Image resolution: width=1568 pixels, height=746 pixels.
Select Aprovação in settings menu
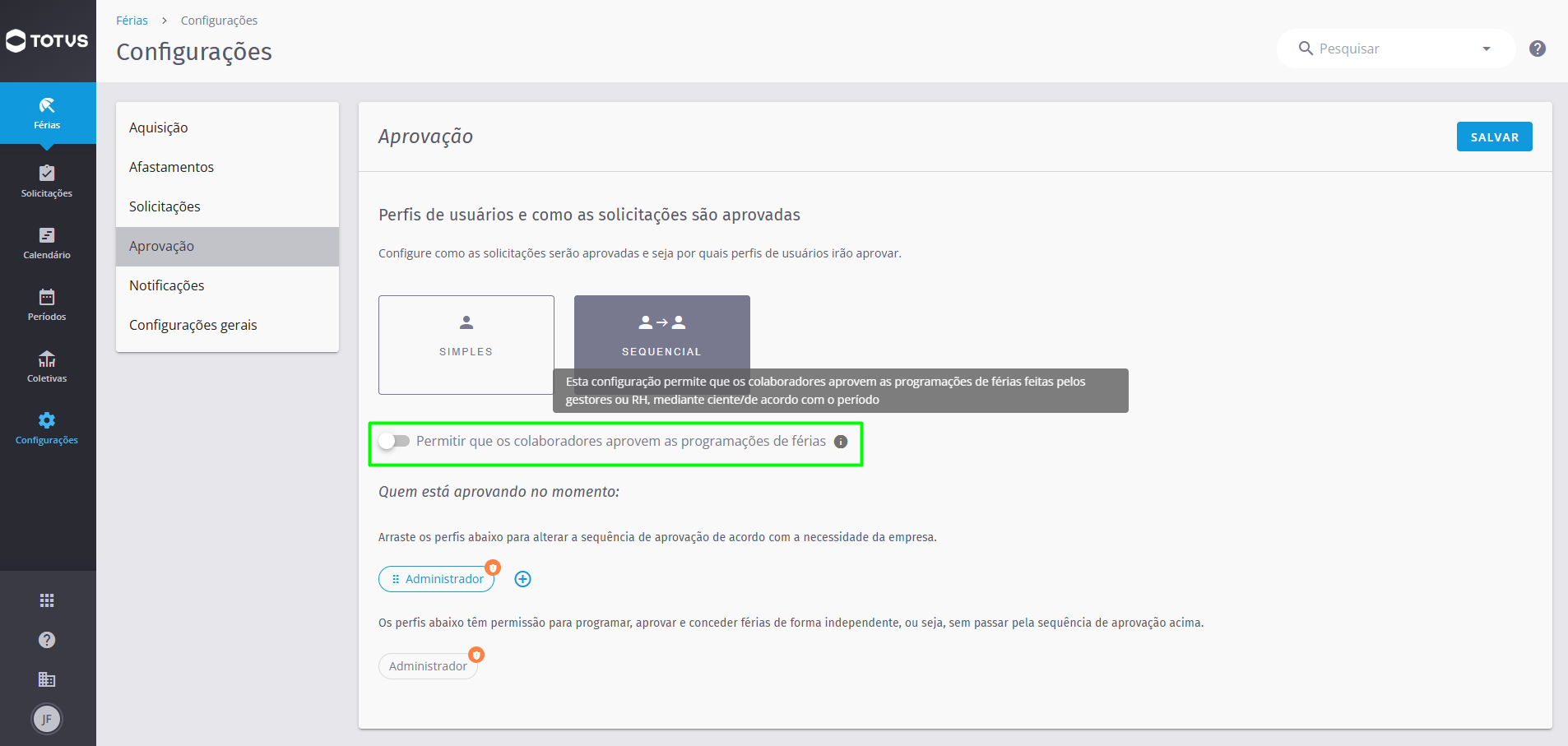pyautogui.click(x=227, y=246)
